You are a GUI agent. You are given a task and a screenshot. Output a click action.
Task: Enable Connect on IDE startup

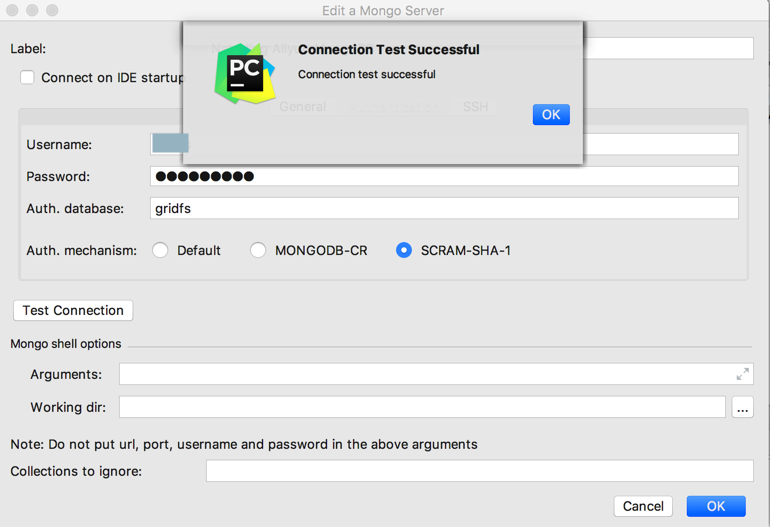click(x=27, y=78)
